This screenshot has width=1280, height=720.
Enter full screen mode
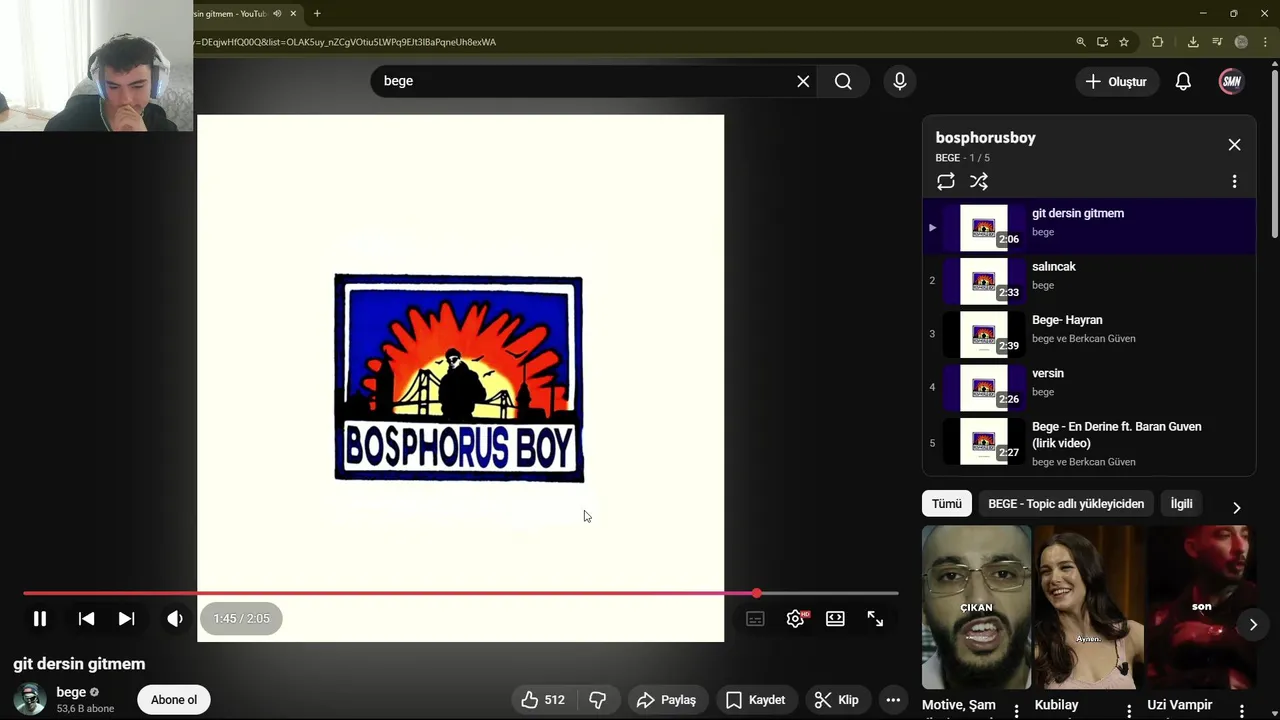pos(875,619)
